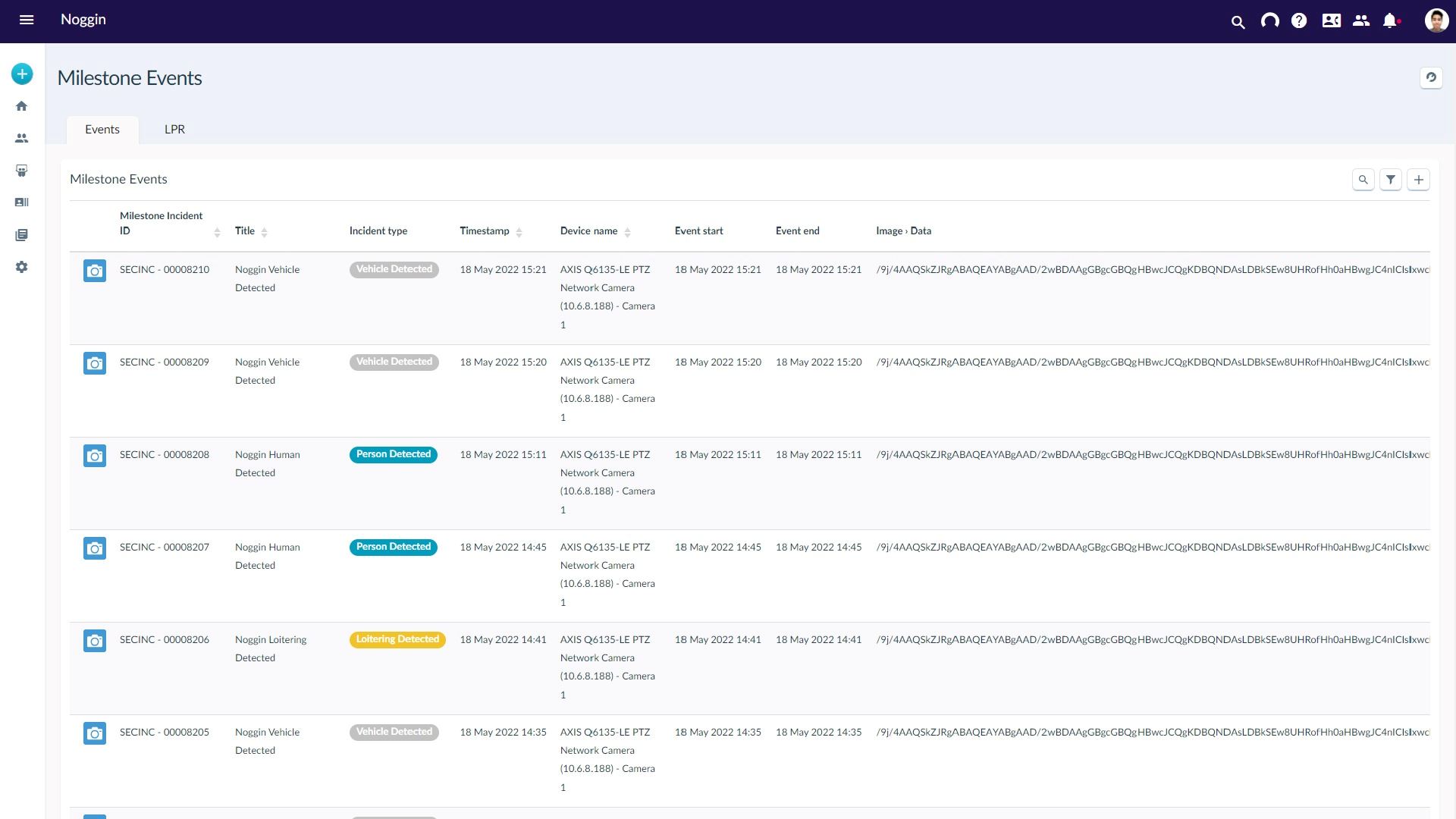
Task: Open camera icon for SECINC - 00008206
Action: tap(95, 641)
